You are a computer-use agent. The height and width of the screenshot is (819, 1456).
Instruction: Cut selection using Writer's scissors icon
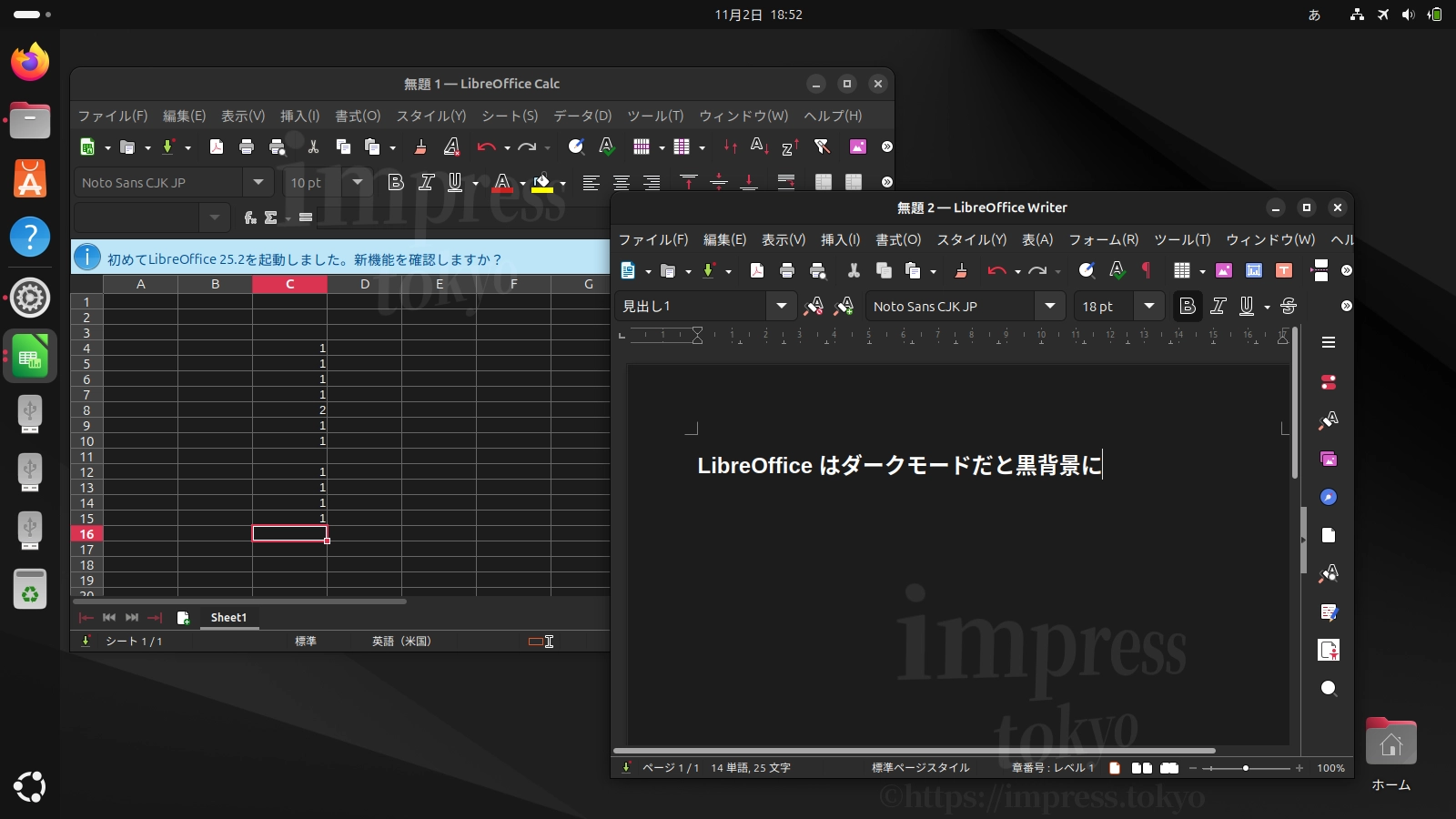(854, 270)
